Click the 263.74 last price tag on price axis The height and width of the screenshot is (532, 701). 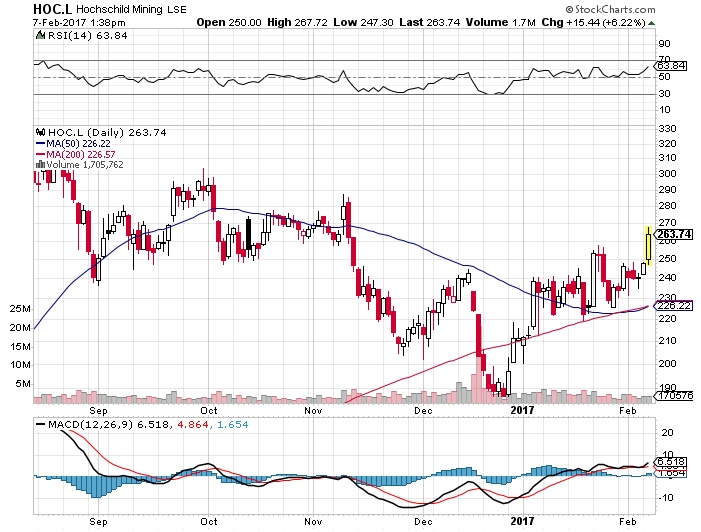click(x=674, y=234)
